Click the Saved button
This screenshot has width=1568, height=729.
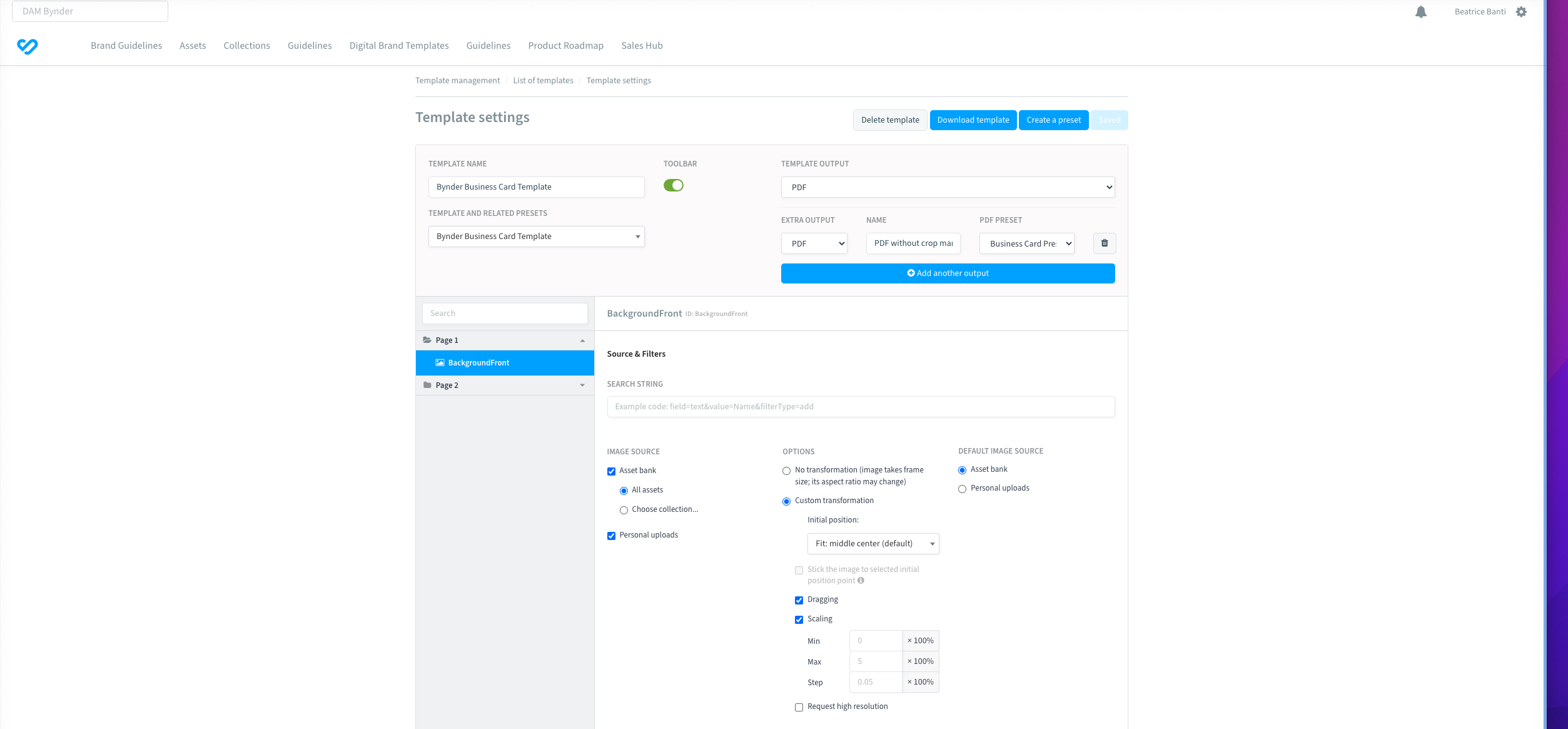1110,120
